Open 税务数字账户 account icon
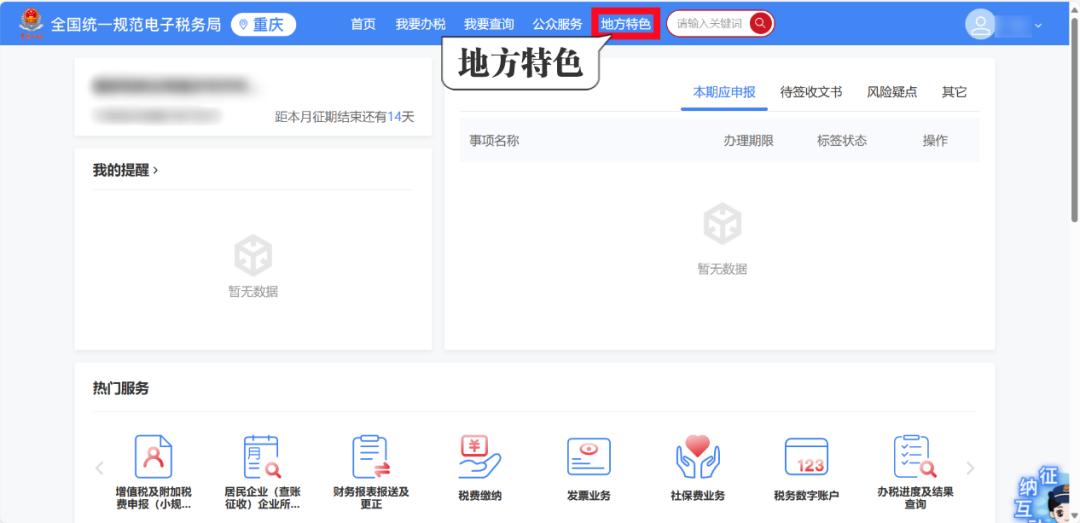The image size is (1080, 523). (x=806, y=458)
